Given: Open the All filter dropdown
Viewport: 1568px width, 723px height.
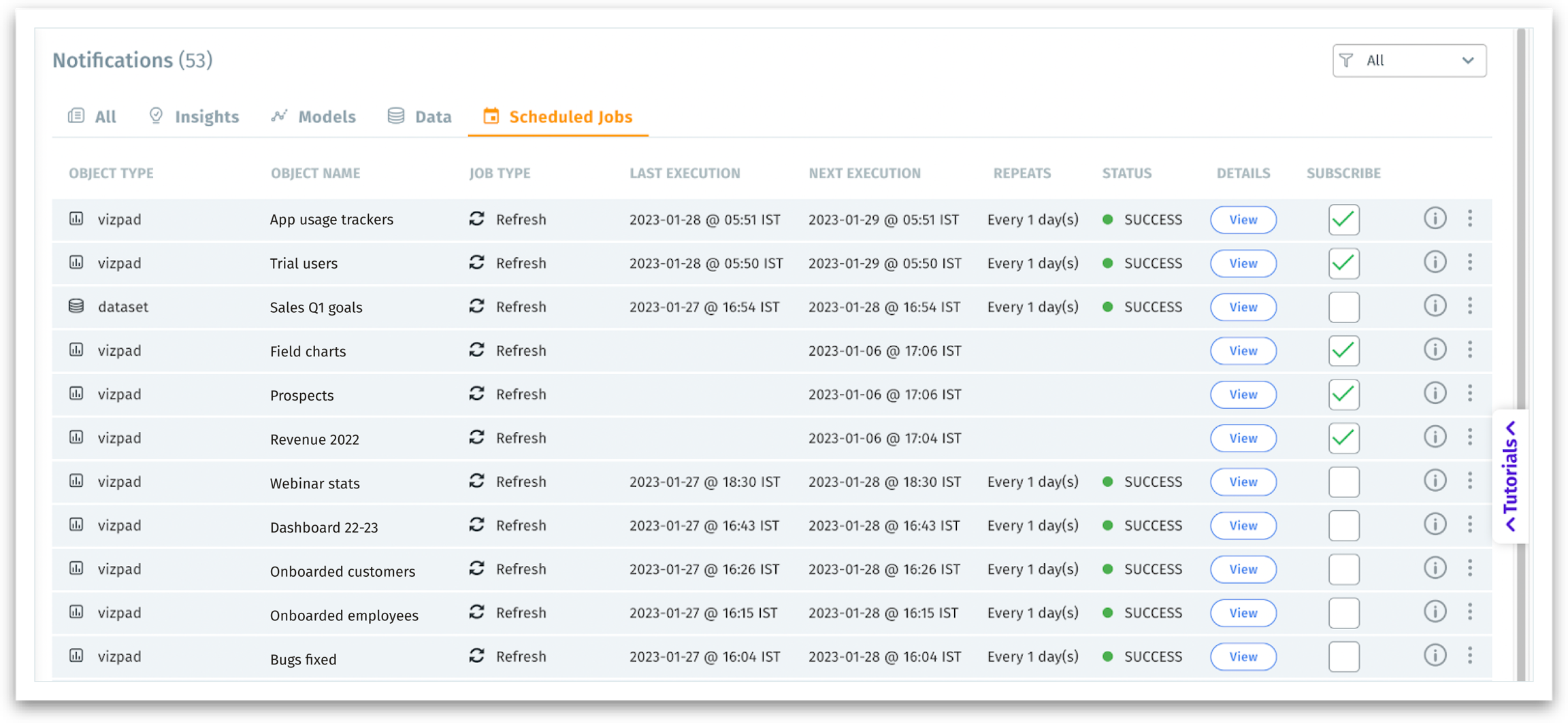Looking at the screenshot, I should coord(1409,60).
